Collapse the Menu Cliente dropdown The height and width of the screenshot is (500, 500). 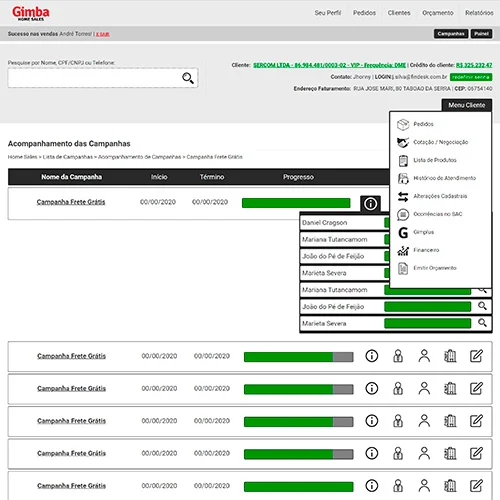coord(467,105)
